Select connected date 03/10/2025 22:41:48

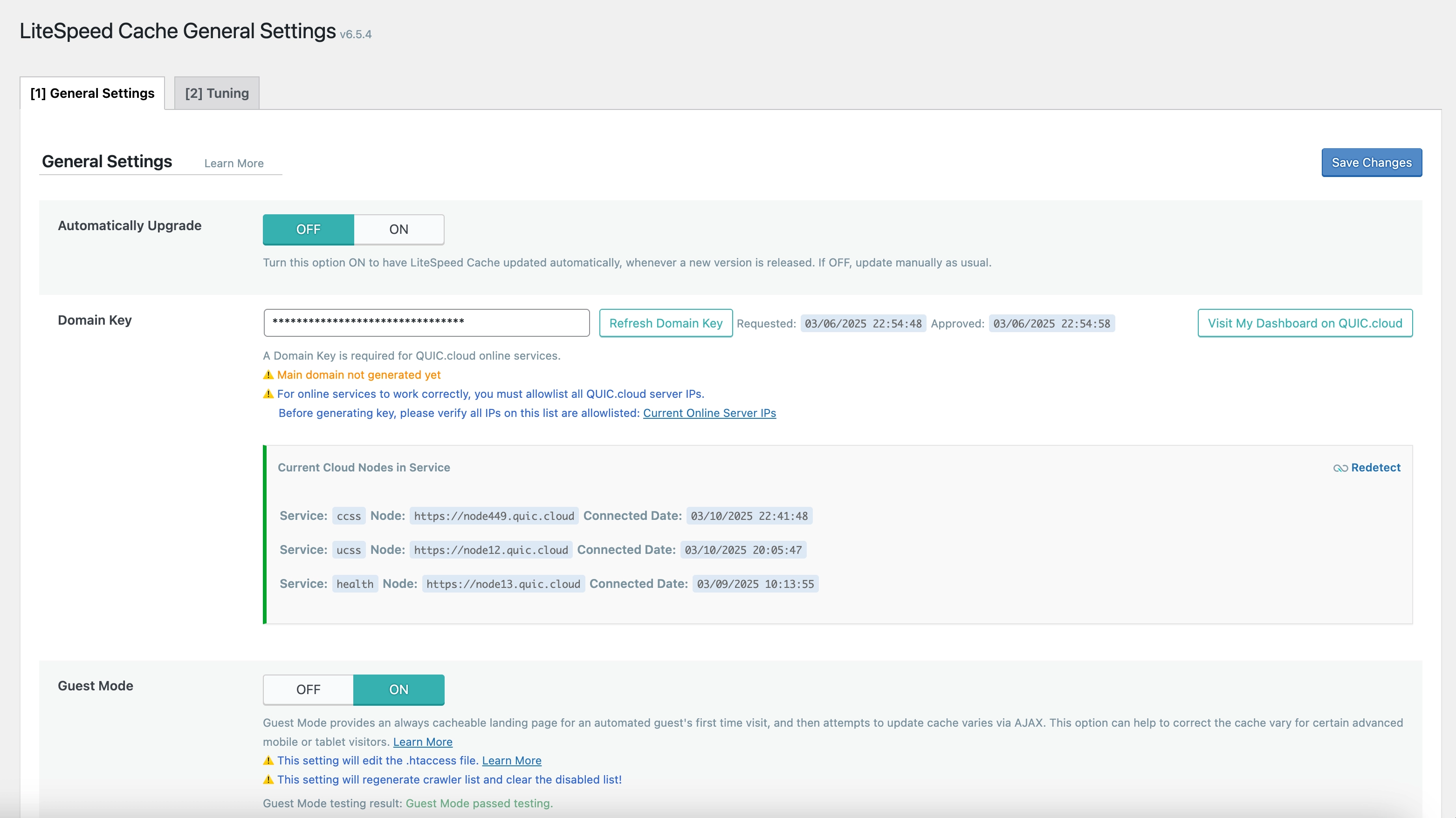(x=749, y=516)
